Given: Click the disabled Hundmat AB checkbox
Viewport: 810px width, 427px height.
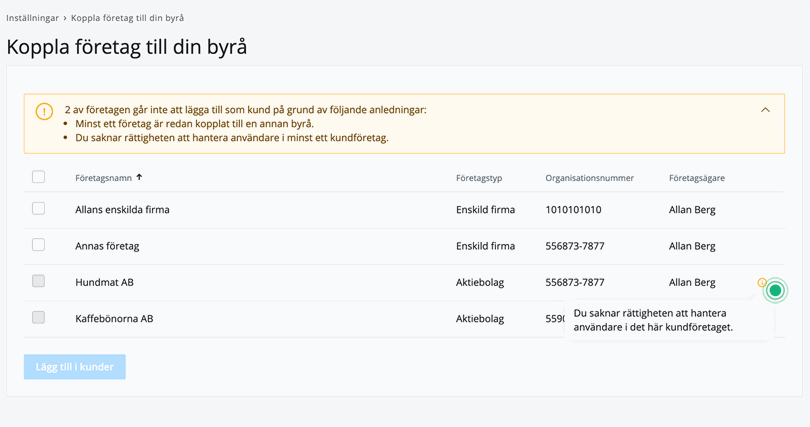Looking at the screenshot, I should click(38, 282).
